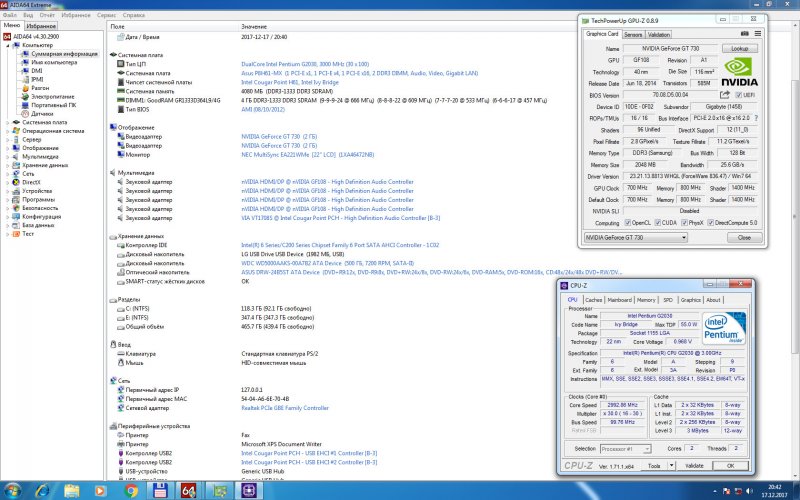Expand the Системная плата tree node
The width and height of the screenshot is (800, 500).
pyautogui.click(x=8, y=122)
